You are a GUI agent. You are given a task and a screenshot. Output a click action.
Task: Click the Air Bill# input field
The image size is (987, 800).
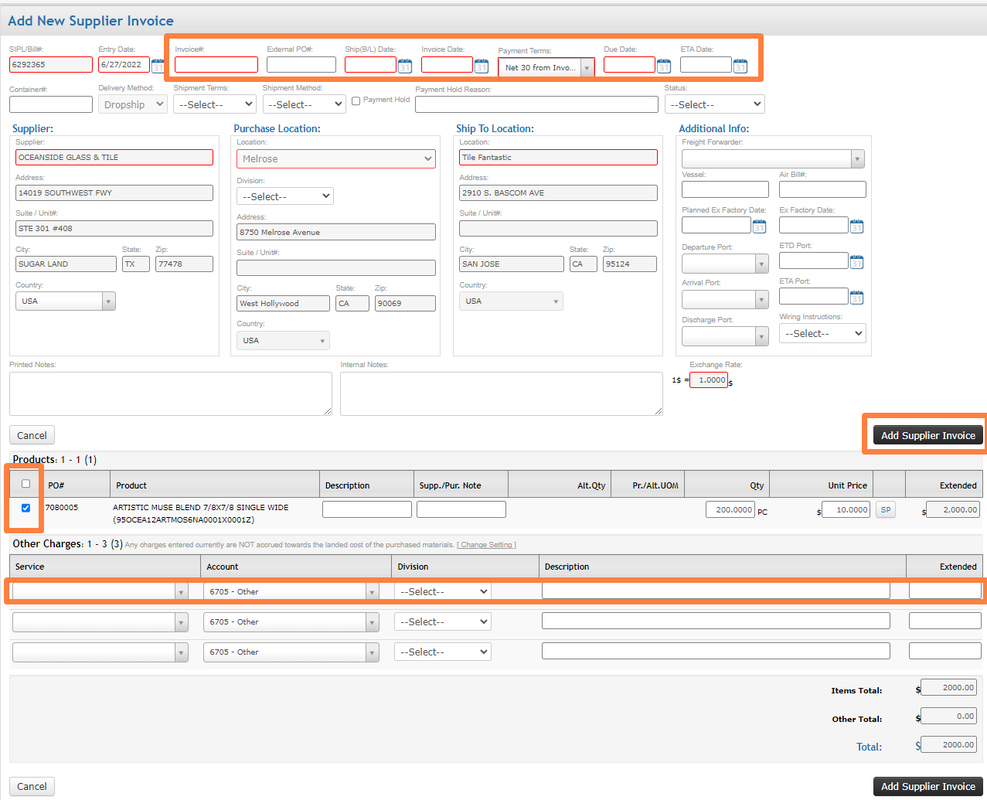[x=823, y=189]
